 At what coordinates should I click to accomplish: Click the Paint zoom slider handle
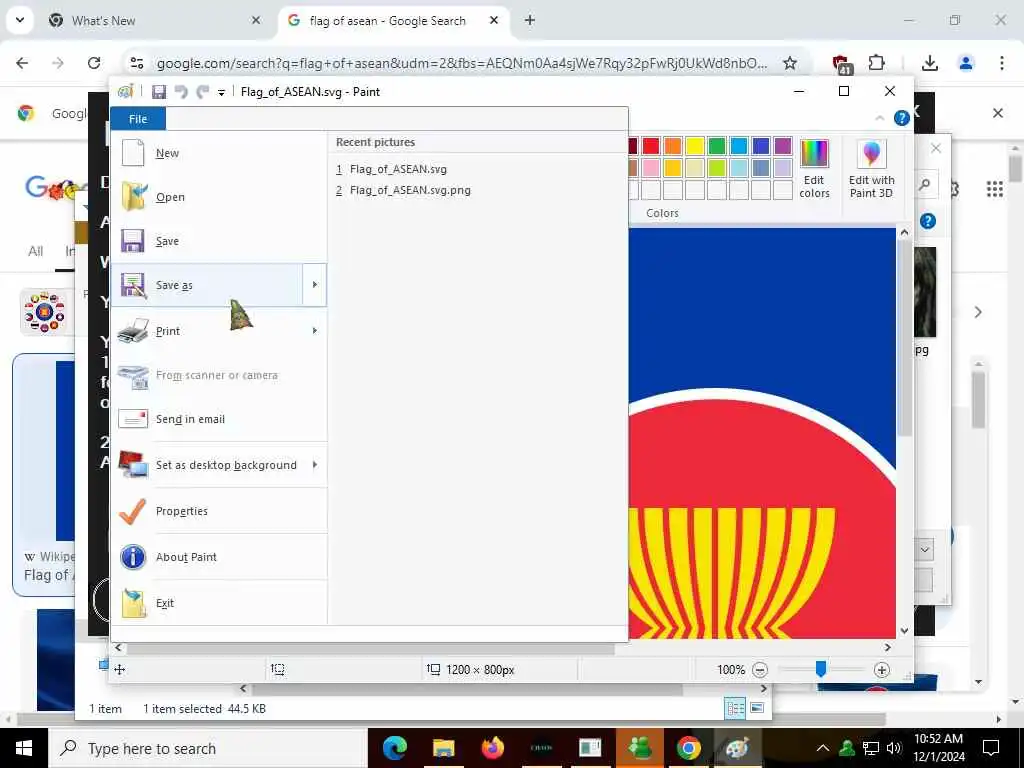(821, 669)
